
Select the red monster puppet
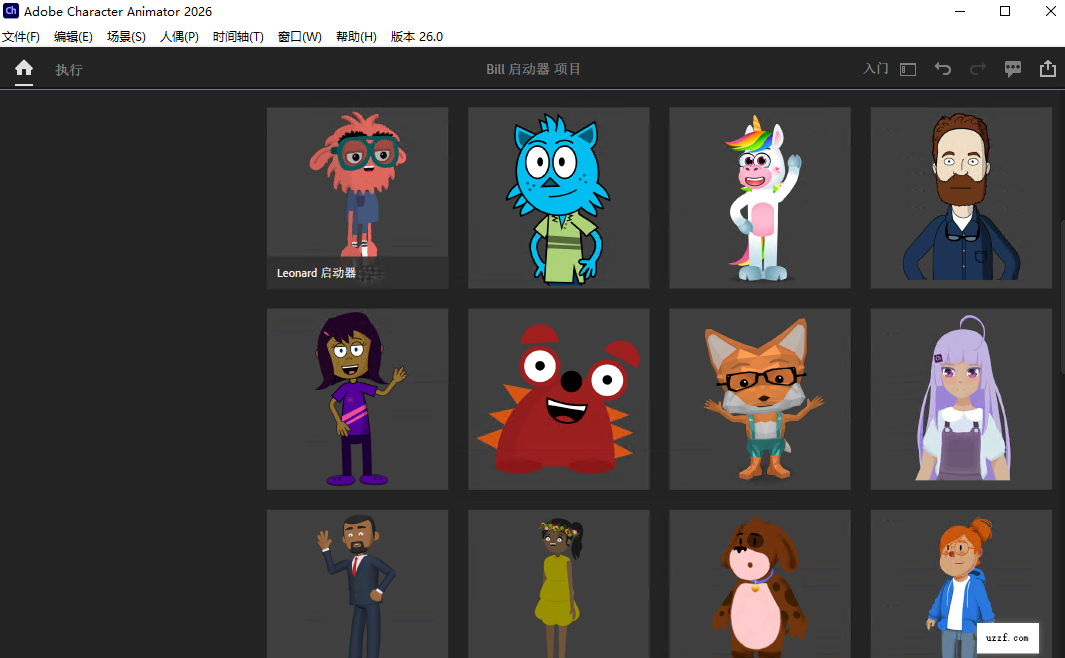(x=558, y=398)
